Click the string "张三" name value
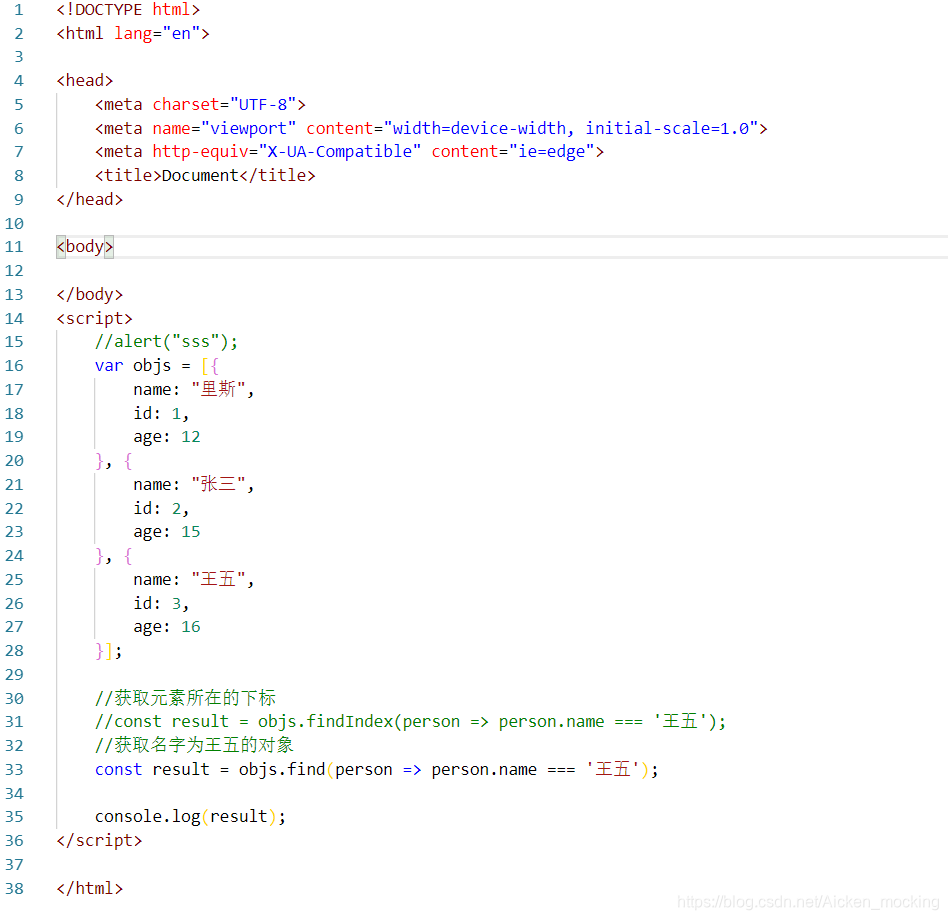 (218, 484)
